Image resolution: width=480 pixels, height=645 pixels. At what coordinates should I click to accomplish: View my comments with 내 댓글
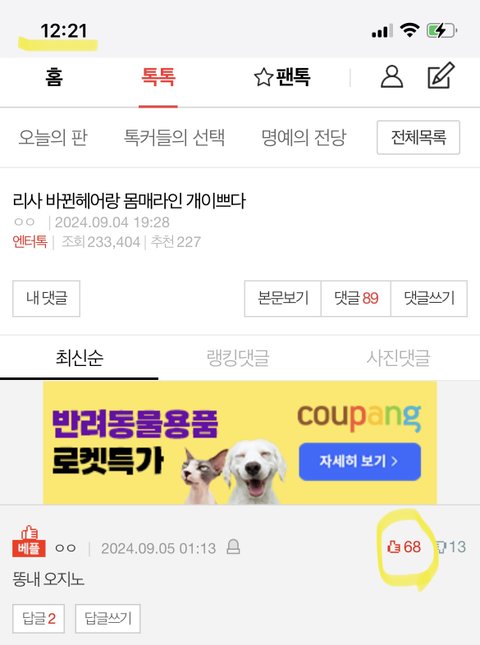coord(46,298)
